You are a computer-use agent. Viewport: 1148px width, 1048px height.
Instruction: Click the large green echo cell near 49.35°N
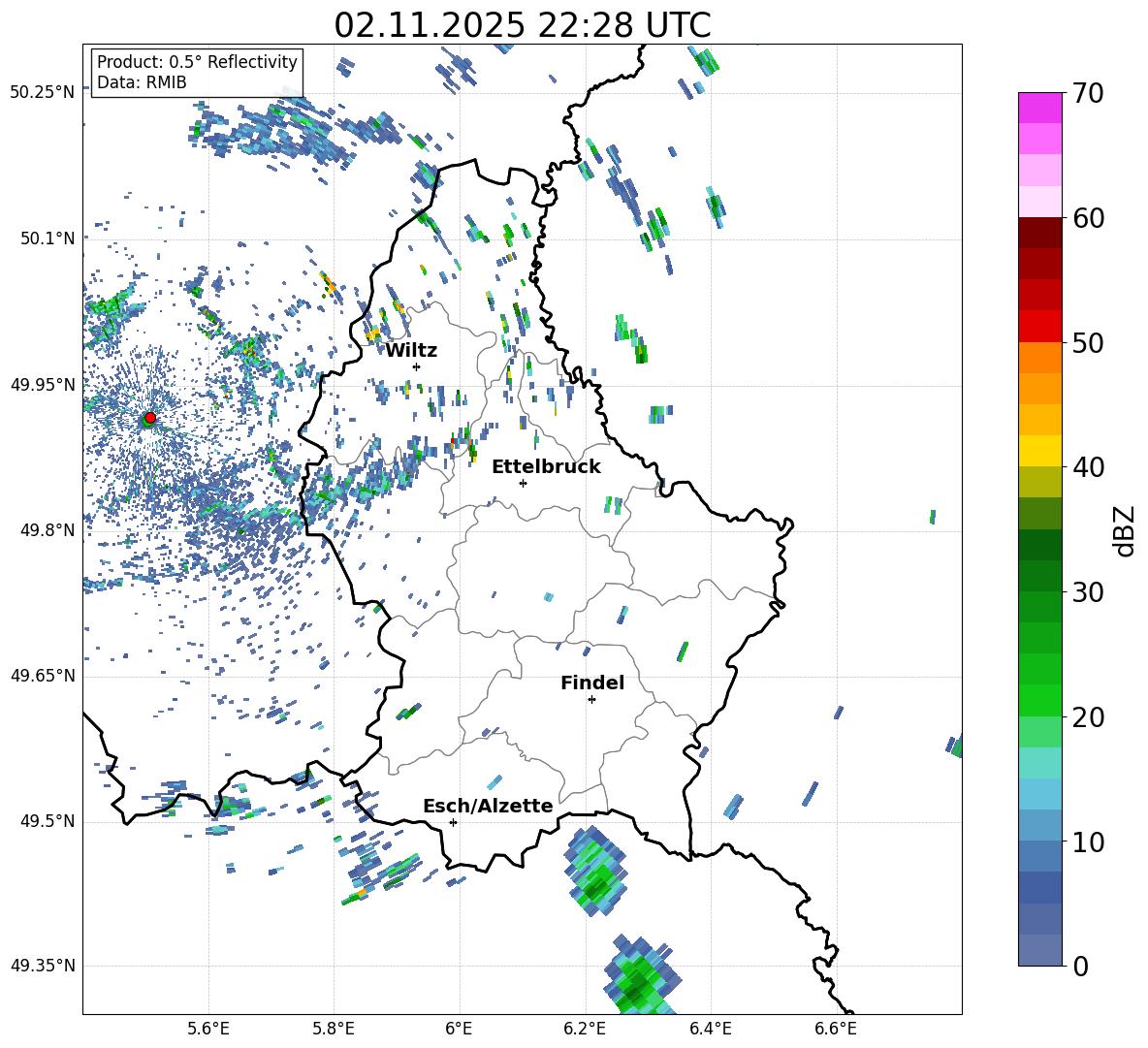[x=641, y=975]
